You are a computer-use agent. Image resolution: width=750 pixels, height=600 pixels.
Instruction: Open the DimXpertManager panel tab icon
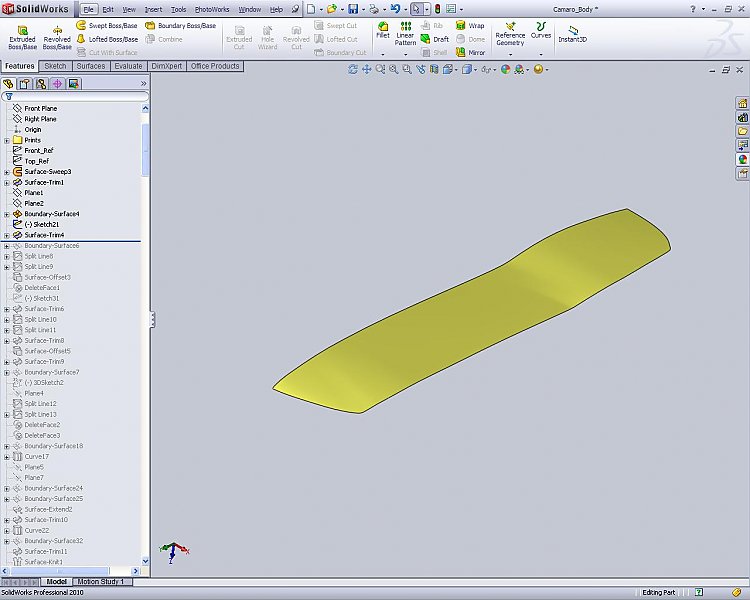(x=57, y=84)
